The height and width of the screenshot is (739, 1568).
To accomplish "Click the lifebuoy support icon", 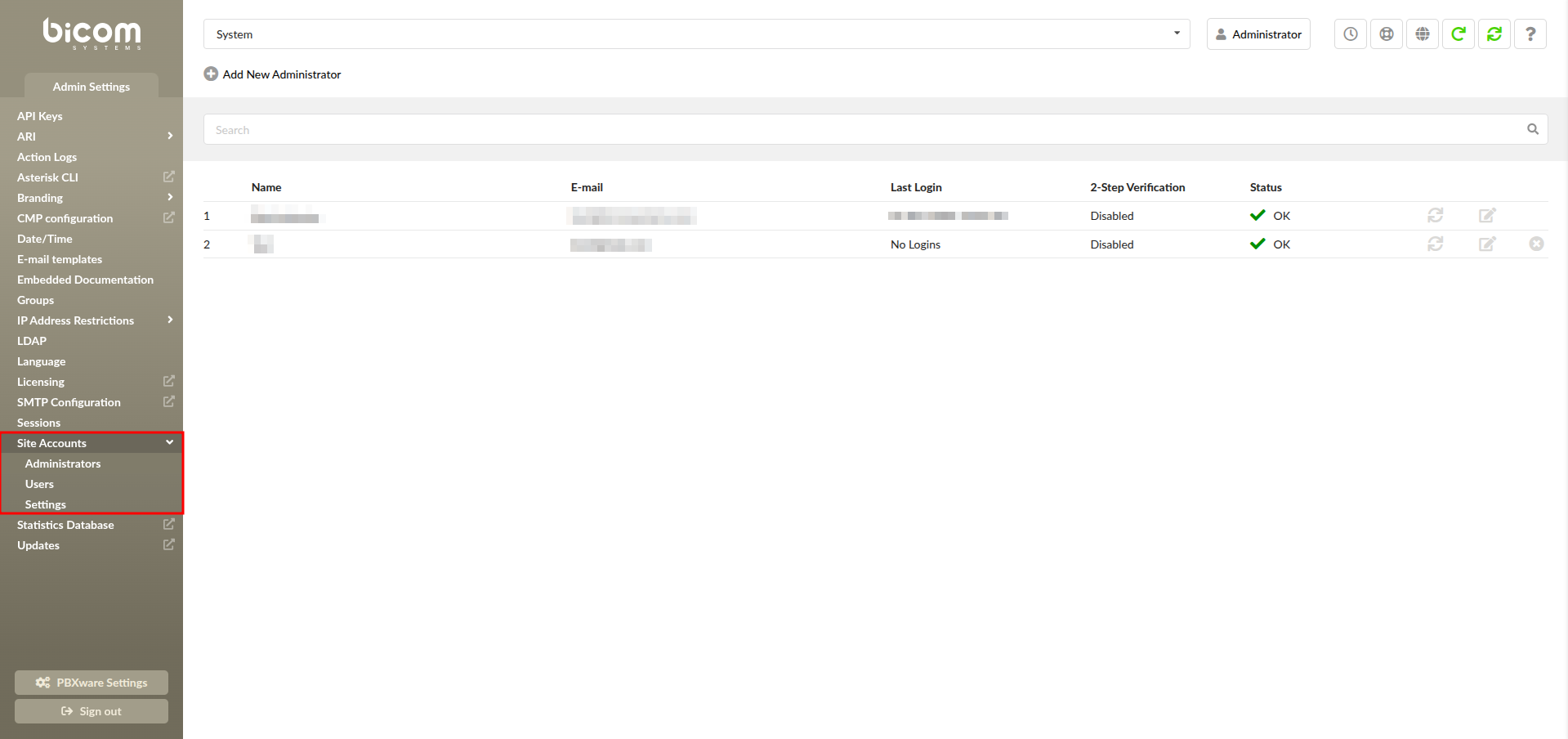I will pos(1387,34).
